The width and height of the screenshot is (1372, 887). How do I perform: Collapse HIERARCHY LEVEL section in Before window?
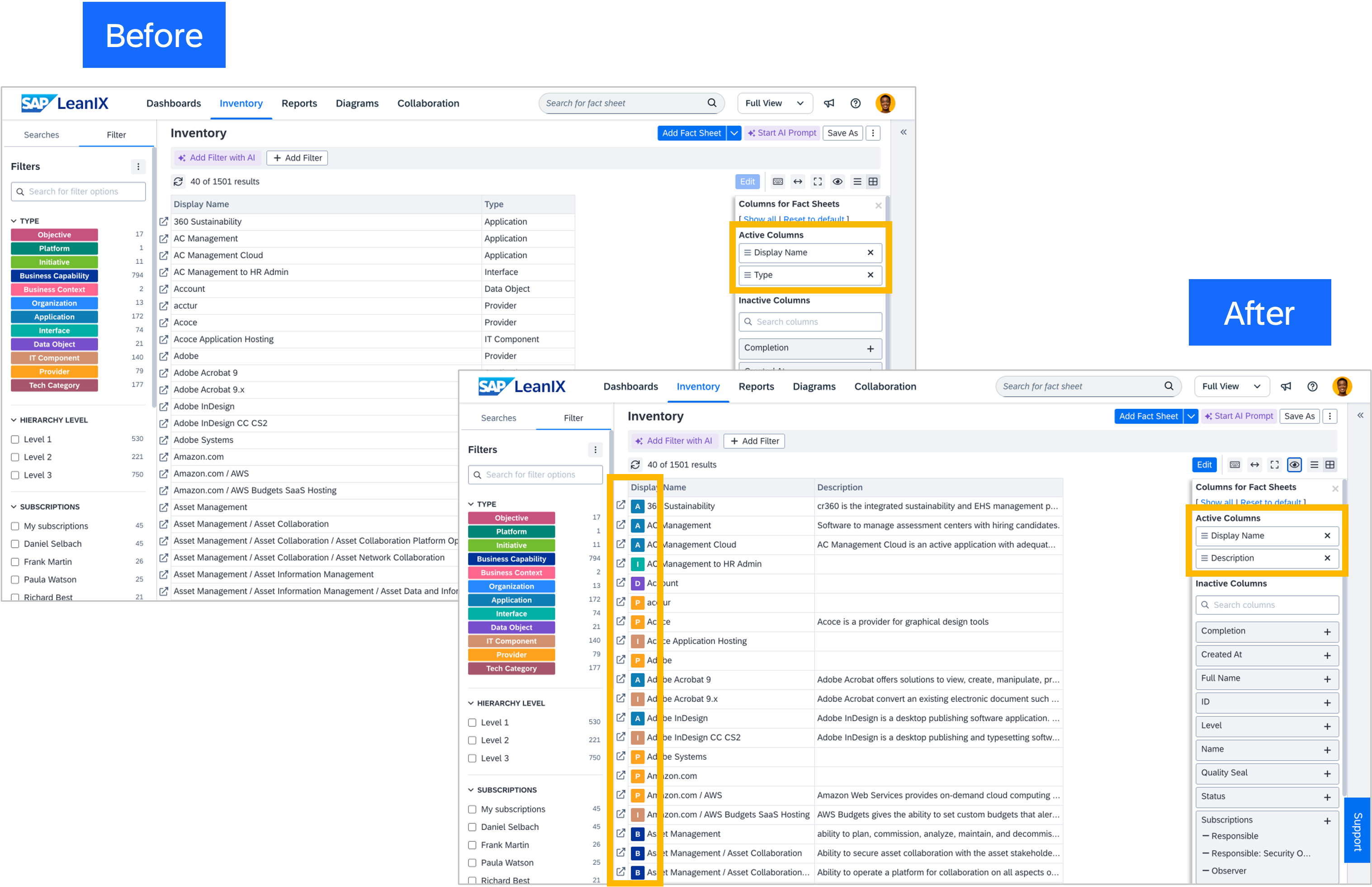pyautogui.click(x=14, y=420)
